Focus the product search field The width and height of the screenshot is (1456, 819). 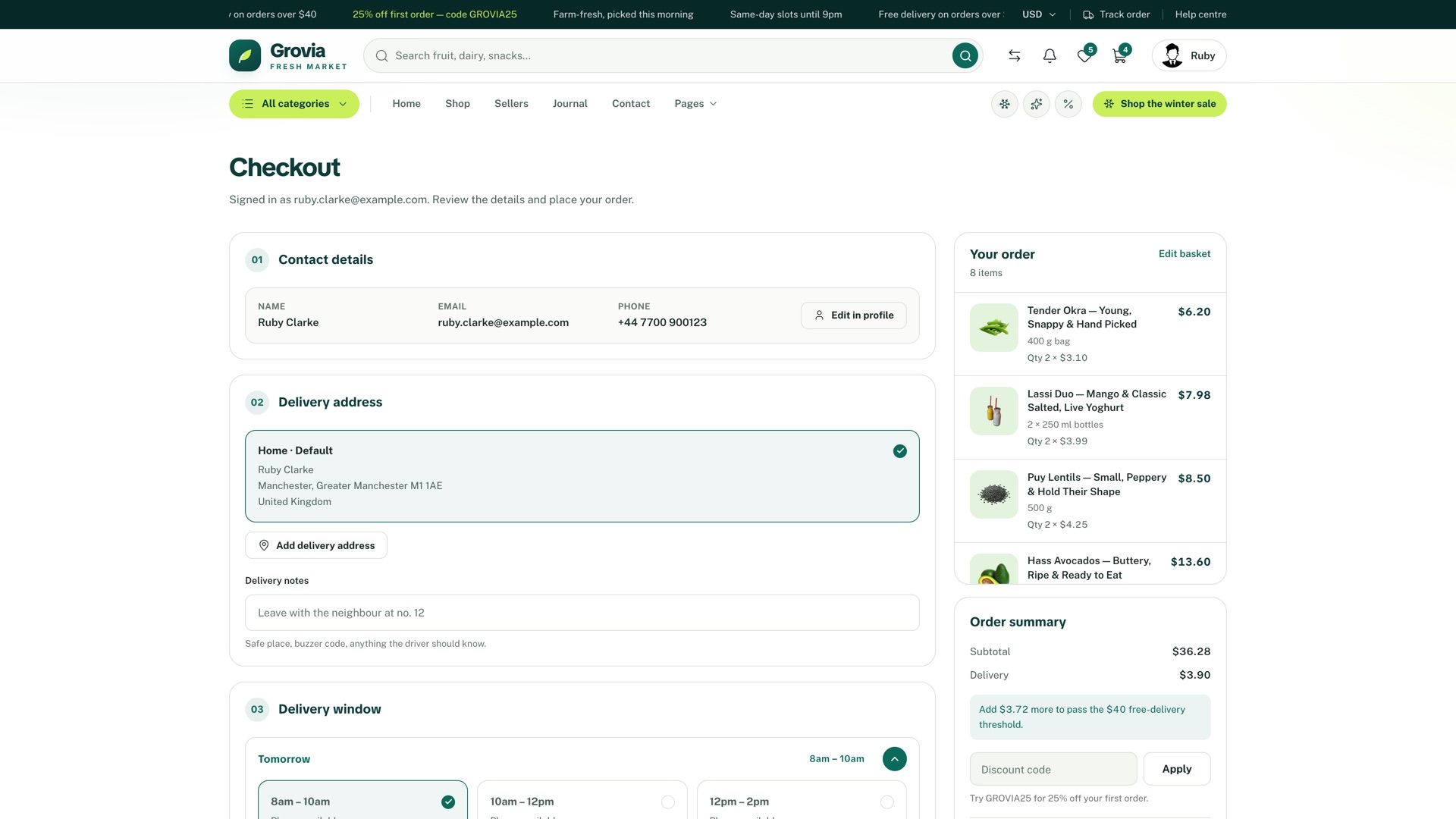671,55
